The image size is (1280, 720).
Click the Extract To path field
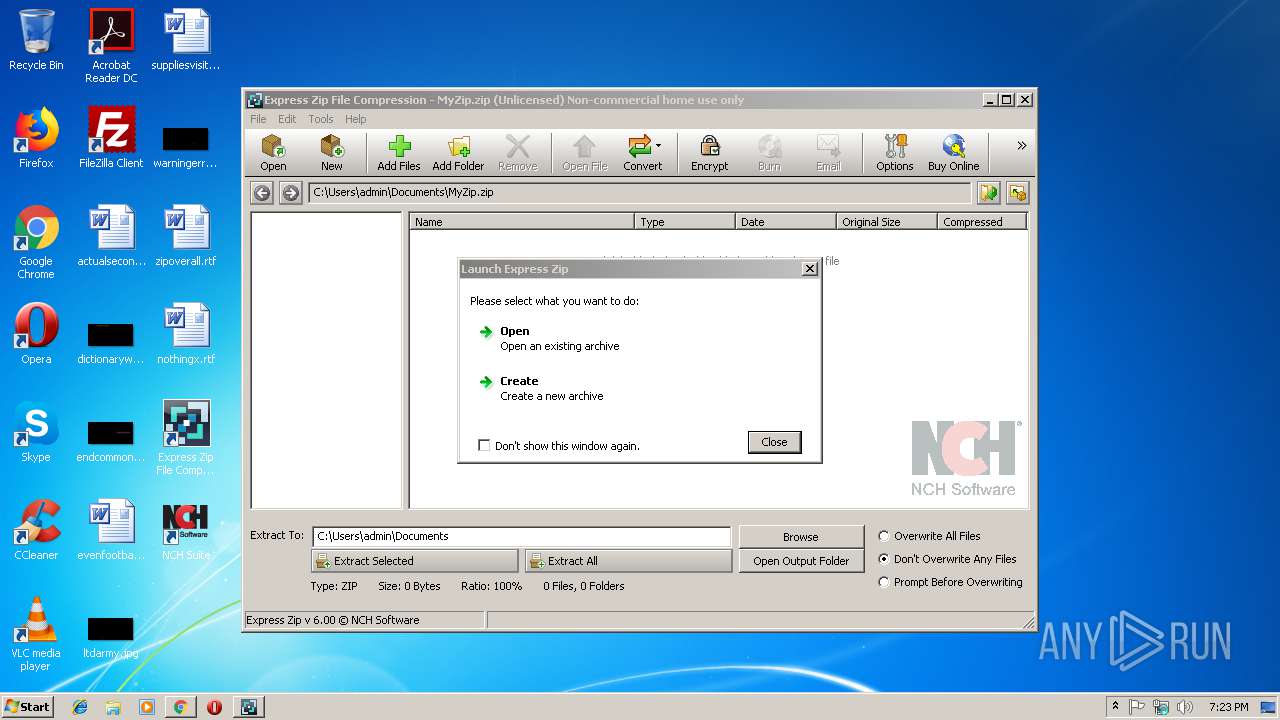[x=521, y=536]
